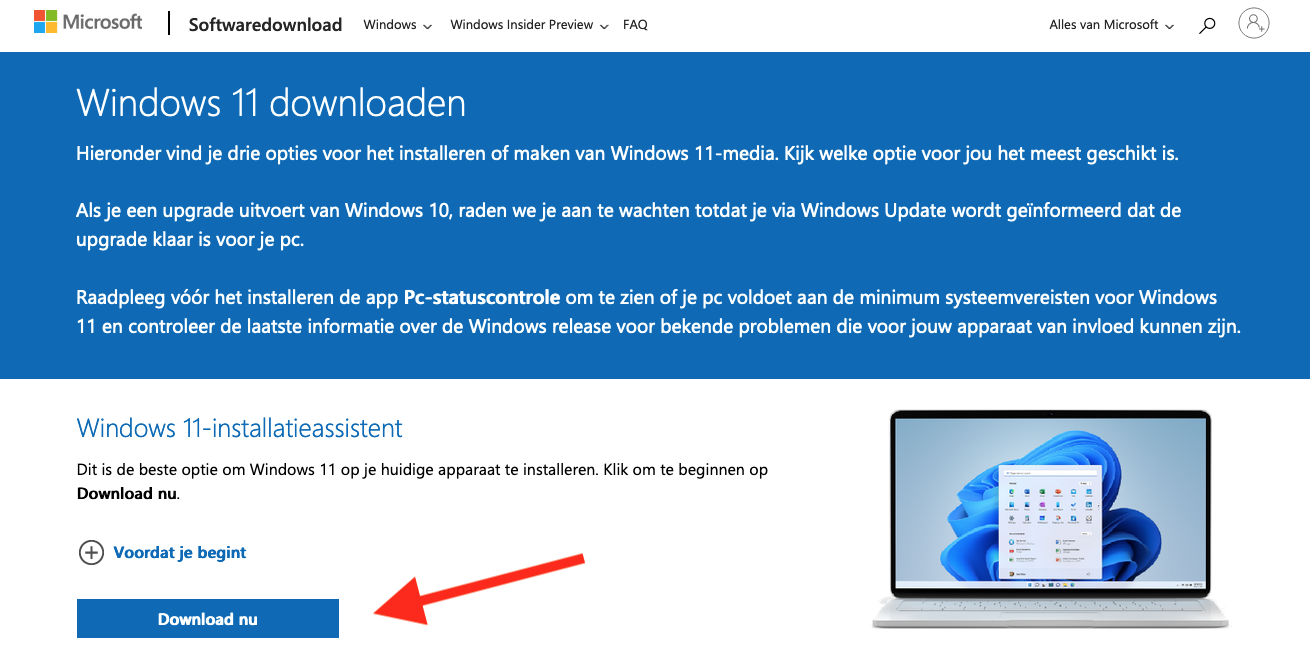
Task: Open the search magnifier icon
Action: tap(1207, 25)
